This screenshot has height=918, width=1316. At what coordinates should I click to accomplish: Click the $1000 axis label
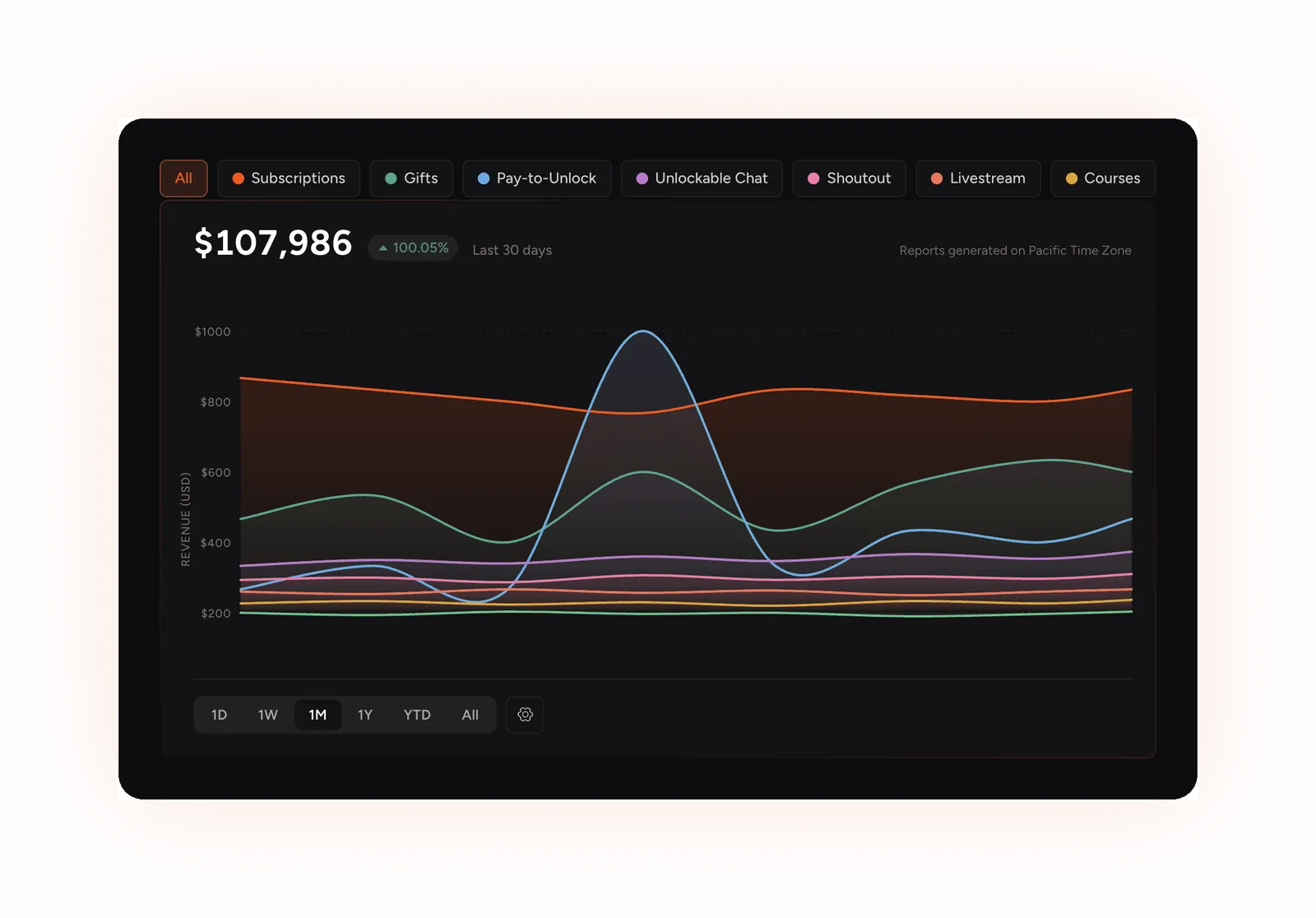[212, 331]
